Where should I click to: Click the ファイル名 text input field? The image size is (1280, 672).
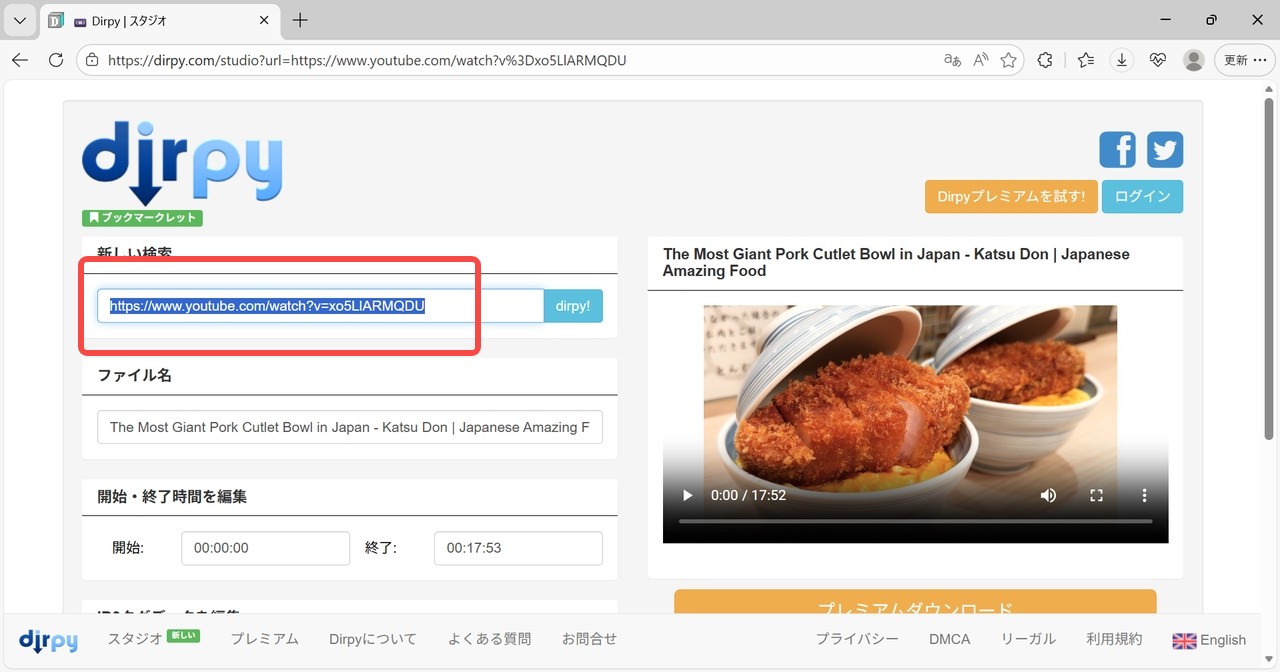click(x=349, y=427)
